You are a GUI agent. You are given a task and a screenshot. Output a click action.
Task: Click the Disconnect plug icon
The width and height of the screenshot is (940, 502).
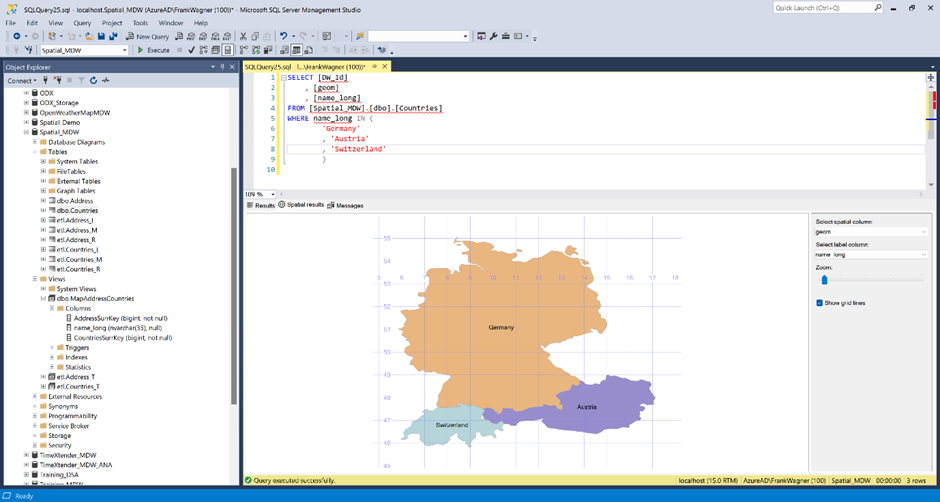pos(58,80)
